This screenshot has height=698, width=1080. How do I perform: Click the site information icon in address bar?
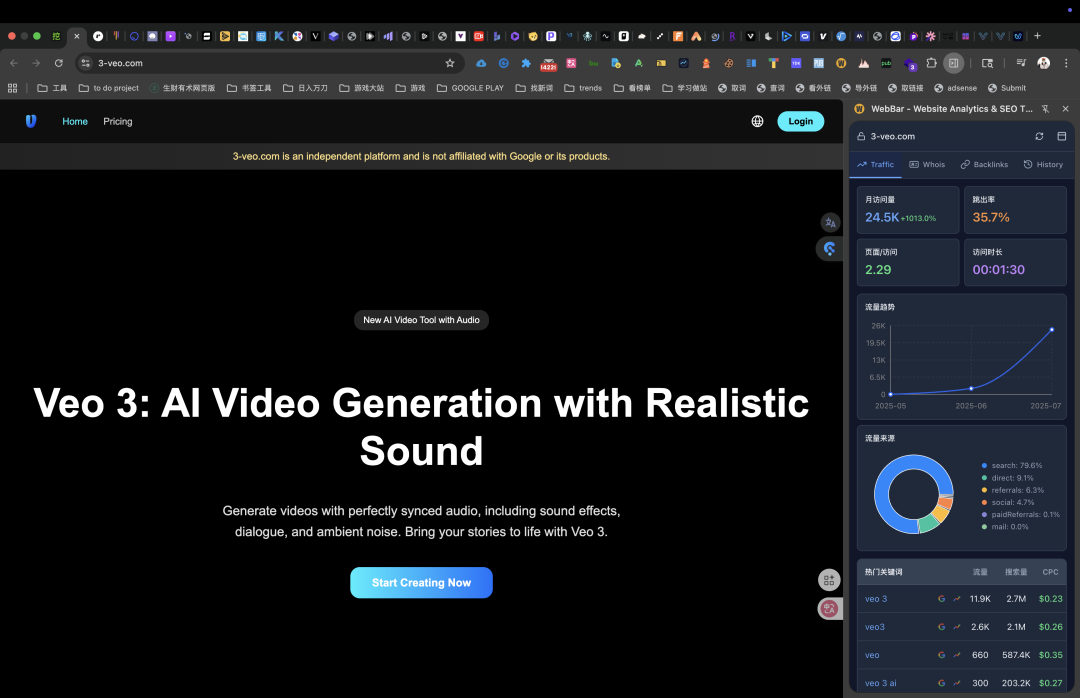click(x=85, y=63)
